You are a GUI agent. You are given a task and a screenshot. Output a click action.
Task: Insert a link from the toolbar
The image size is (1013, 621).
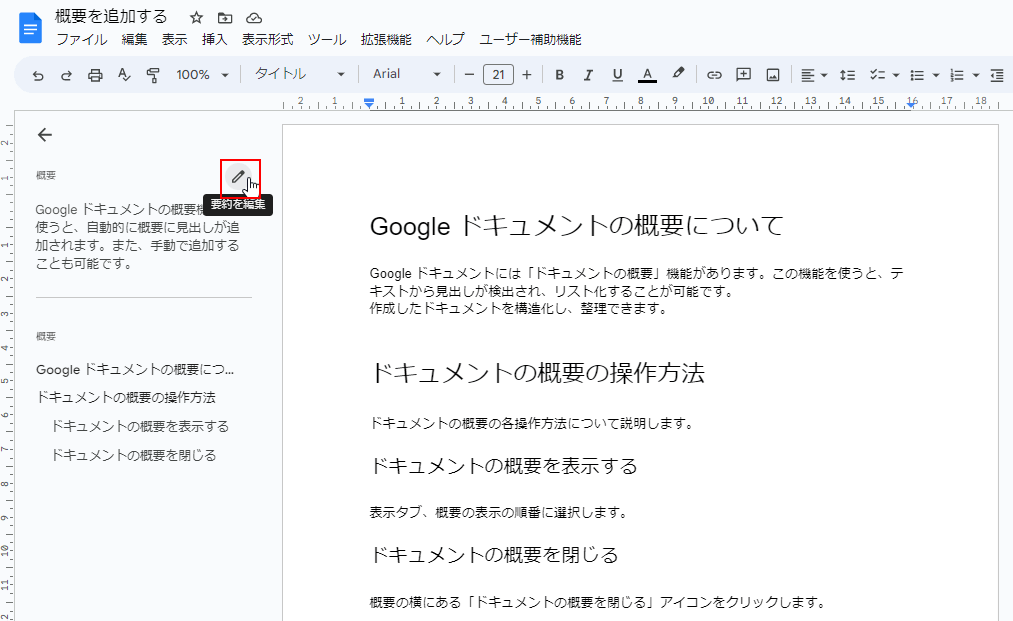(714, 75)
